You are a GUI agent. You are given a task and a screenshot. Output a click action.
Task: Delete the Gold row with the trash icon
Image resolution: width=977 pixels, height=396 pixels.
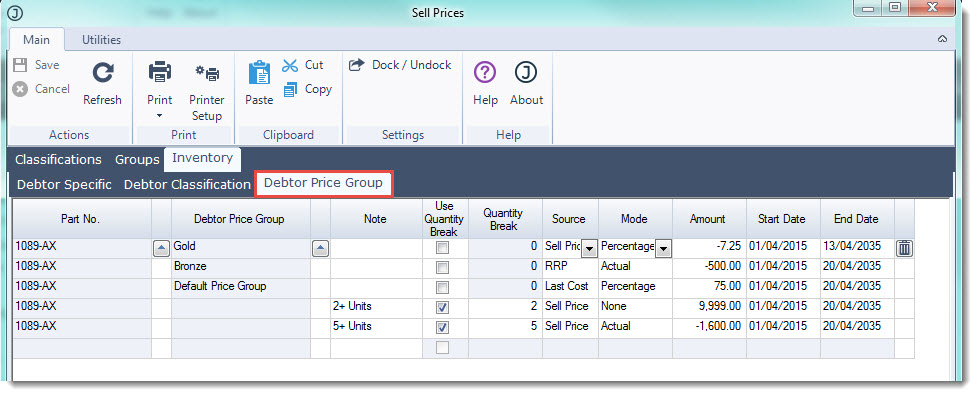click(x=904, y=248)
